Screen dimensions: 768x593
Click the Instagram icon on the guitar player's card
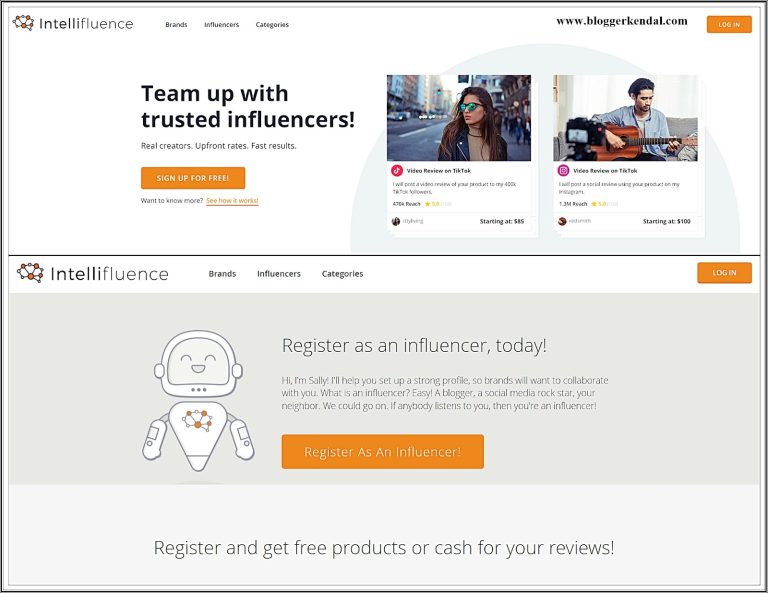click(564, 171)
